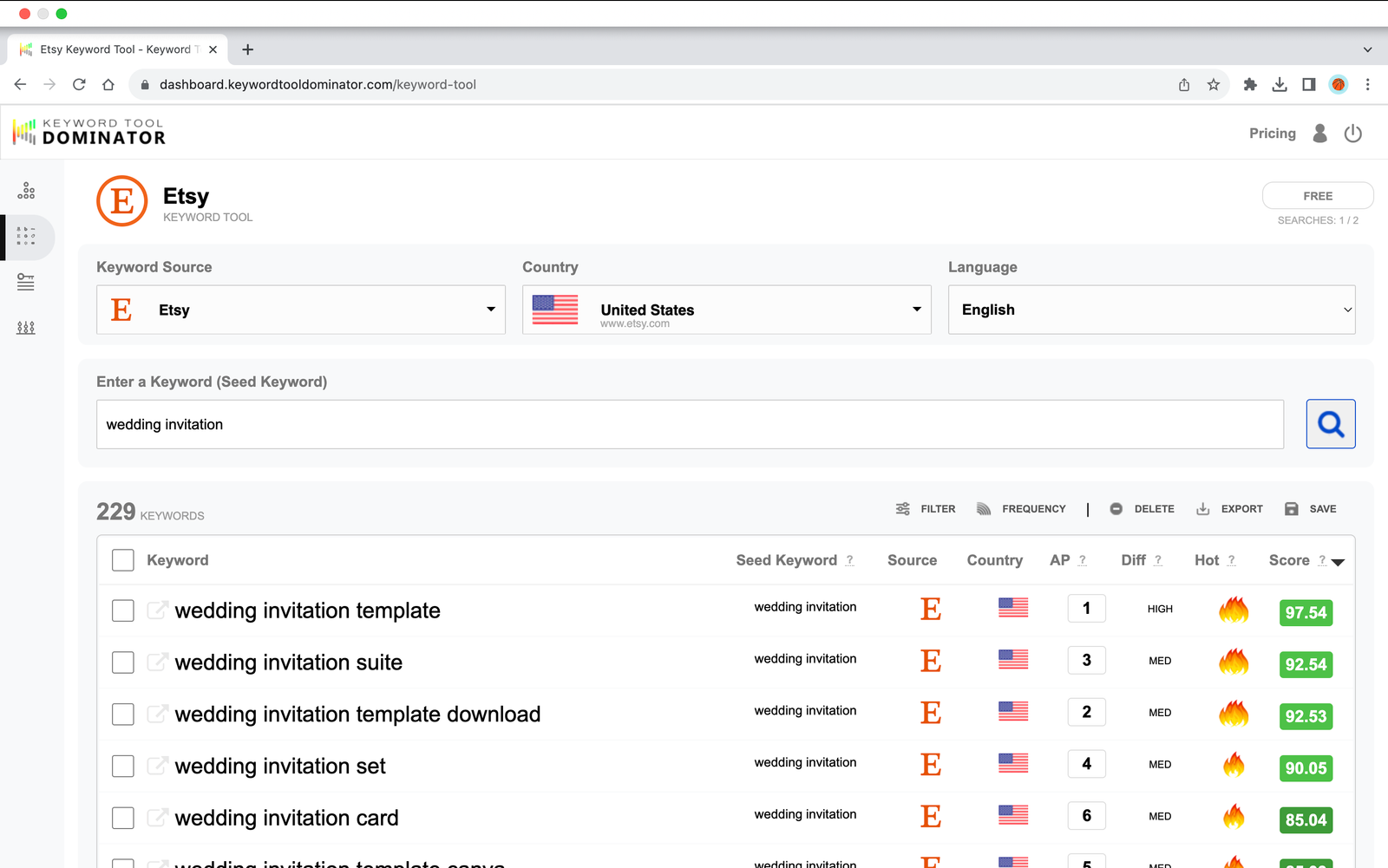Screen dimensions: 1388x868
Task: Click the browser extensions puzzle icon
Action: click(1250, 84)
